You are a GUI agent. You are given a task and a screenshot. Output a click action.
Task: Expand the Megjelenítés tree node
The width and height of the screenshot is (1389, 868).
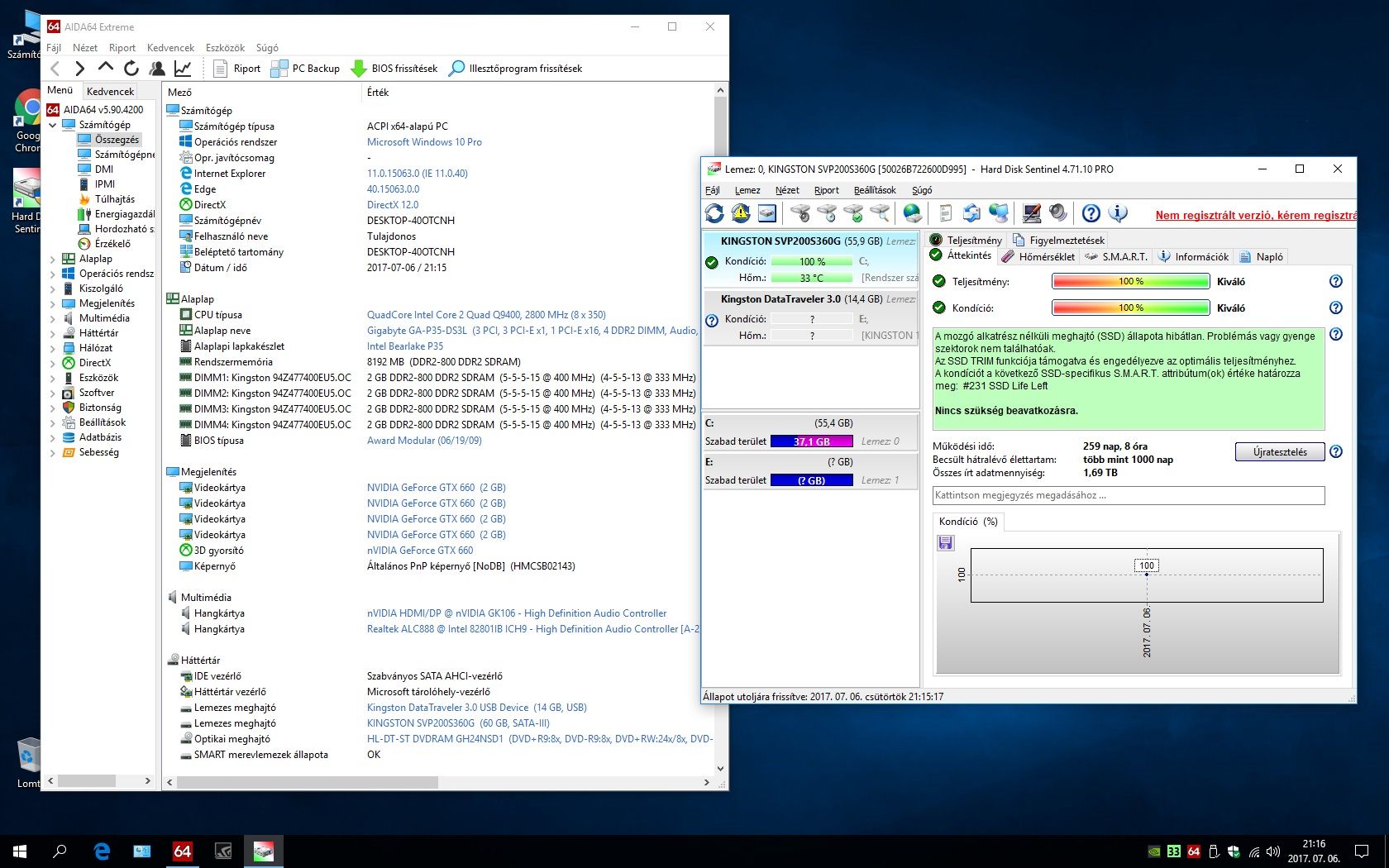[53, 303]
